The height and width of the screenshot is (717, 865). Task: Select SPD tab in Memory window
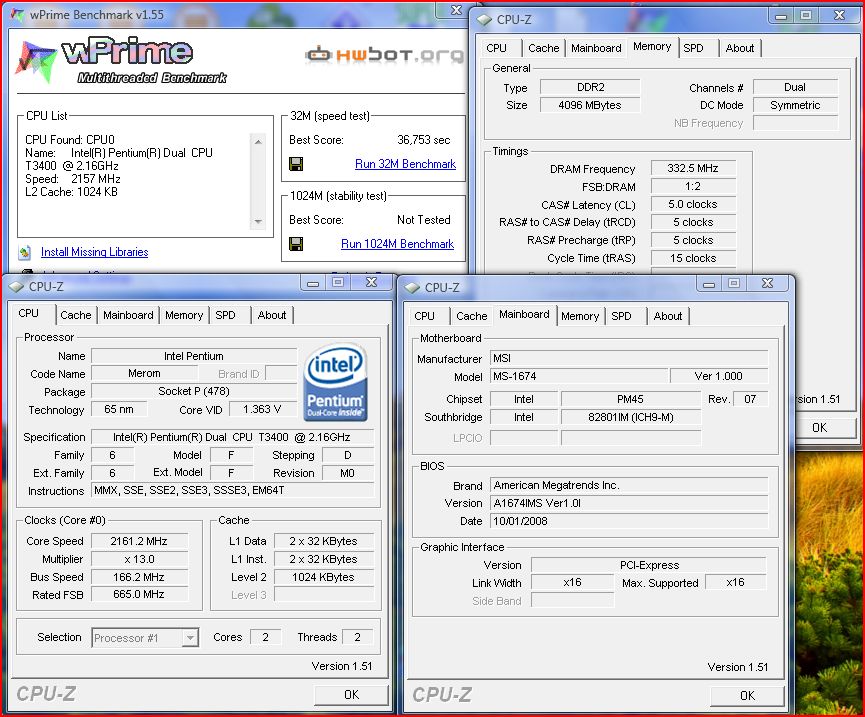pyautogui.click(x=693, y=49)
